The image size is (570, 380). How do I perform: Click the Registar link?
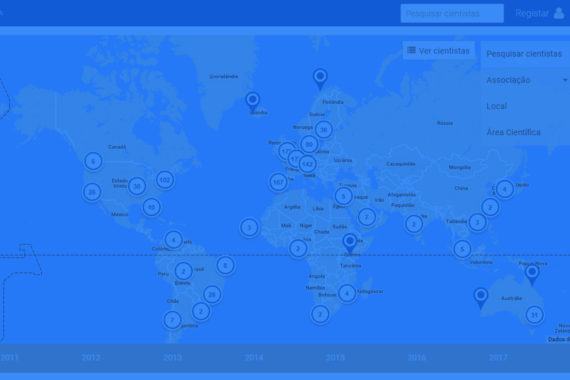coord(531,13)
